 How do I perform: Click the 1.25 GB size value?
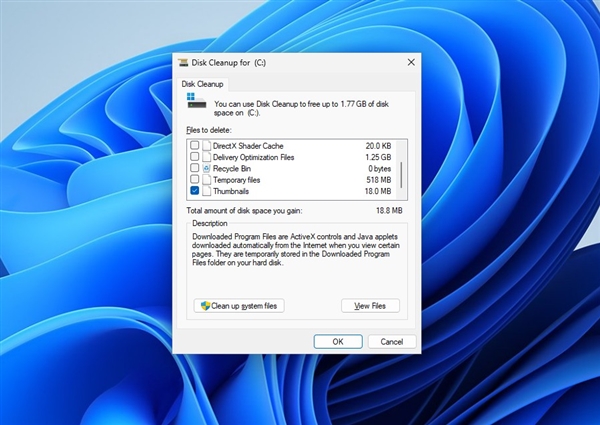pyautogui.click(x=378, y=157)
